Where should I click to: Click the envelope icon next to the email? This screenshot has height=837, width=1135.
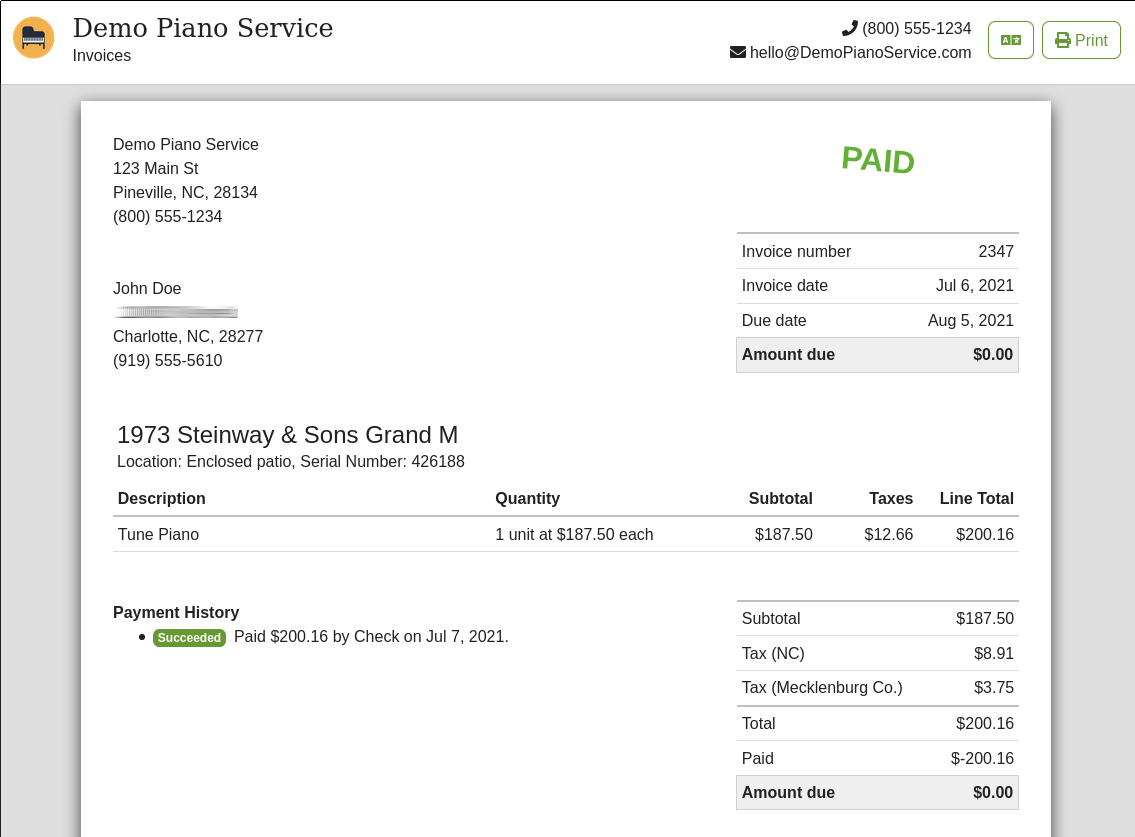click(739, 52)
